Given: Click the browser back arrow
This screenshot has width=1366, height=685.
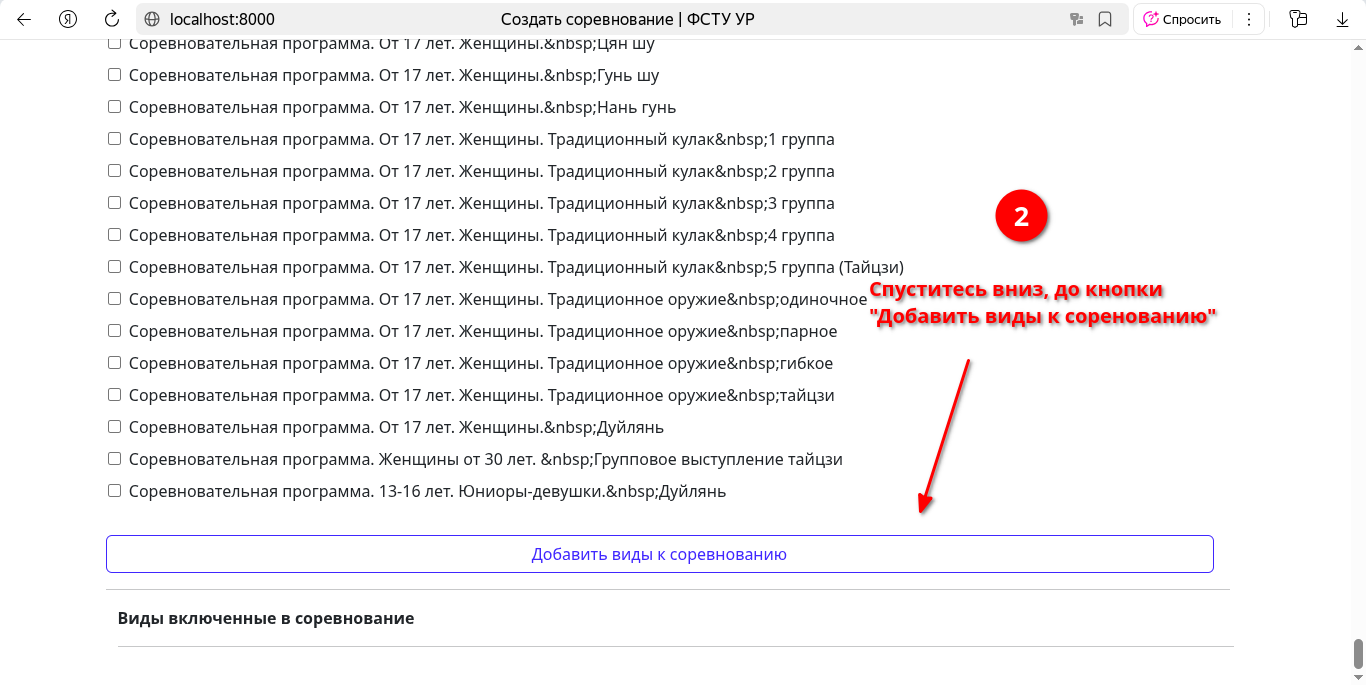Looking at the screenshot, I should point(24,19).
